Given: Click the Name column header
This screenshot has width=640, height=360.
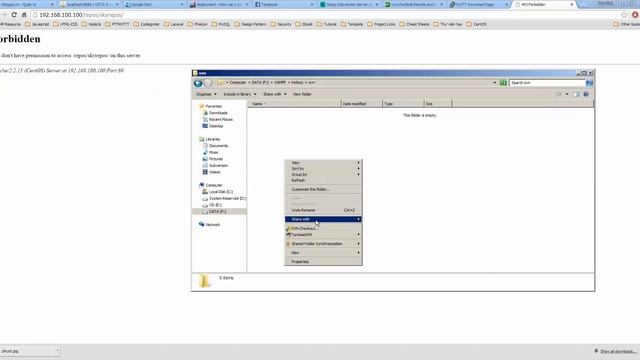Looking at the screenshot, I should click(x=294, y=104).
